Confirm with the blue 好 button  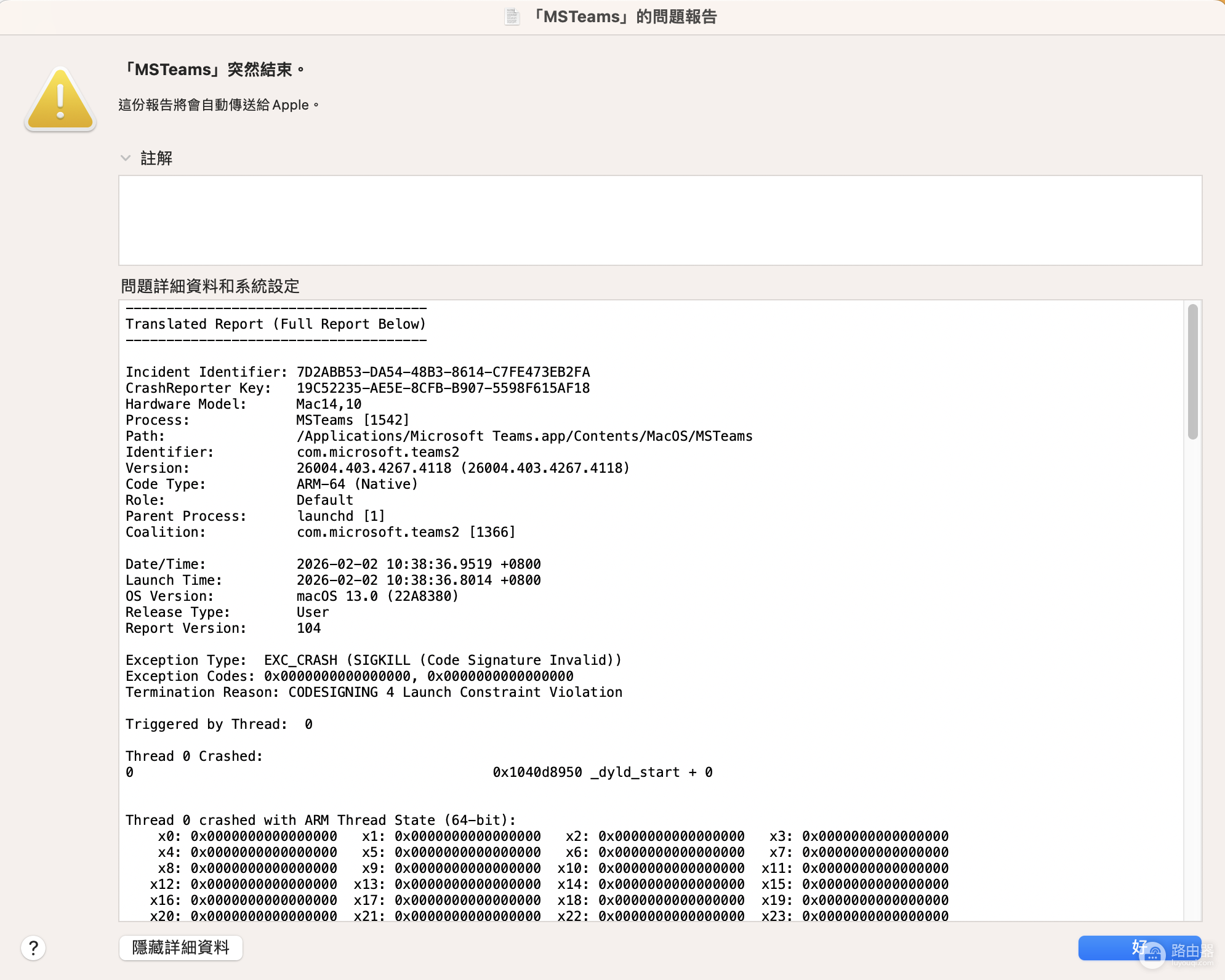click(1139, 947)
